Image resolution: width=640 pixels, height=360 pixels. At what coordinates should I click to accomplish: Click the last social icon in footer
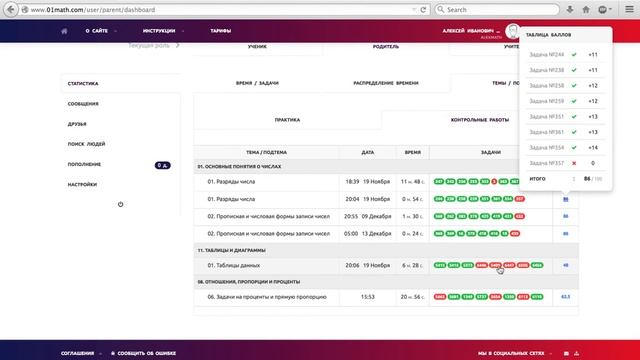(576, 353)
